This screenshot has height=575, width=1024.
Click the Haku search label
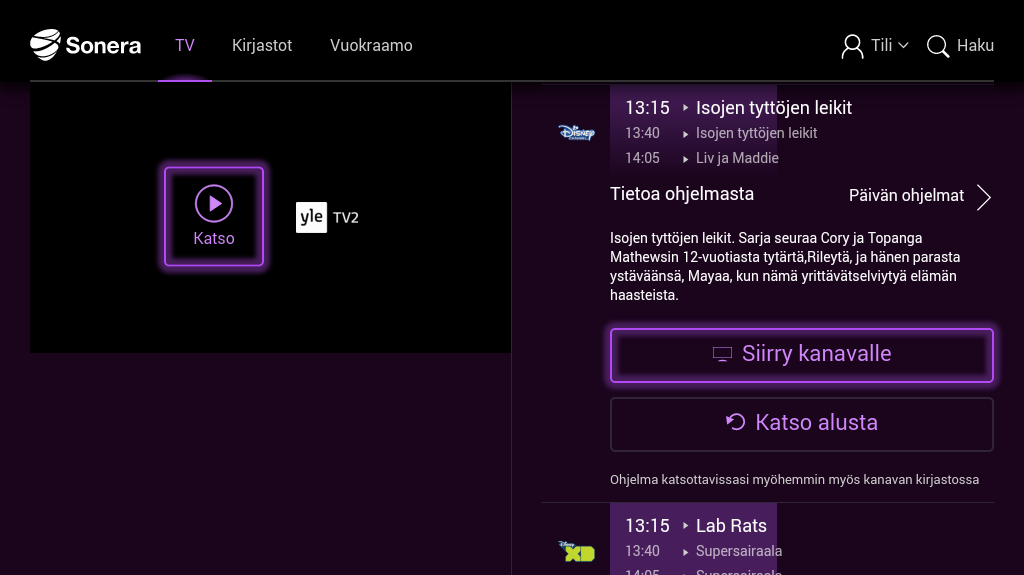pos(975,46)
